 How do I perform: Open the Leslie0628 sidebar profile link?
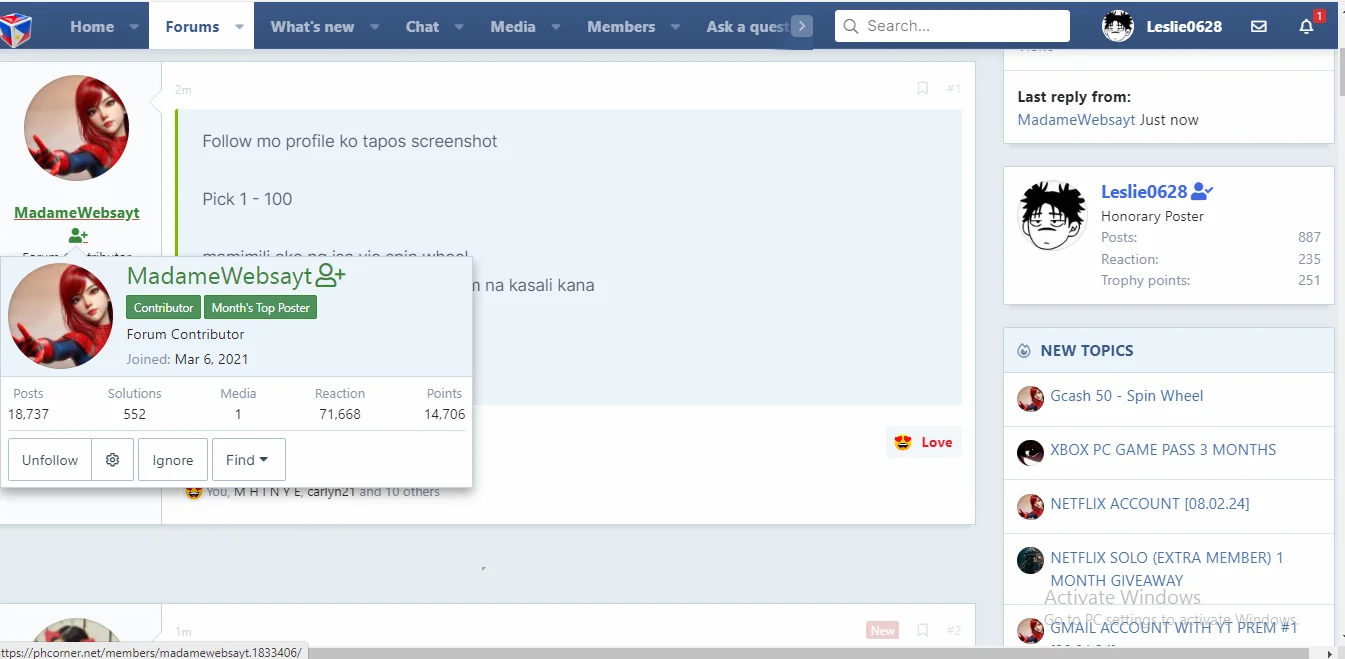coord(1144,192)
